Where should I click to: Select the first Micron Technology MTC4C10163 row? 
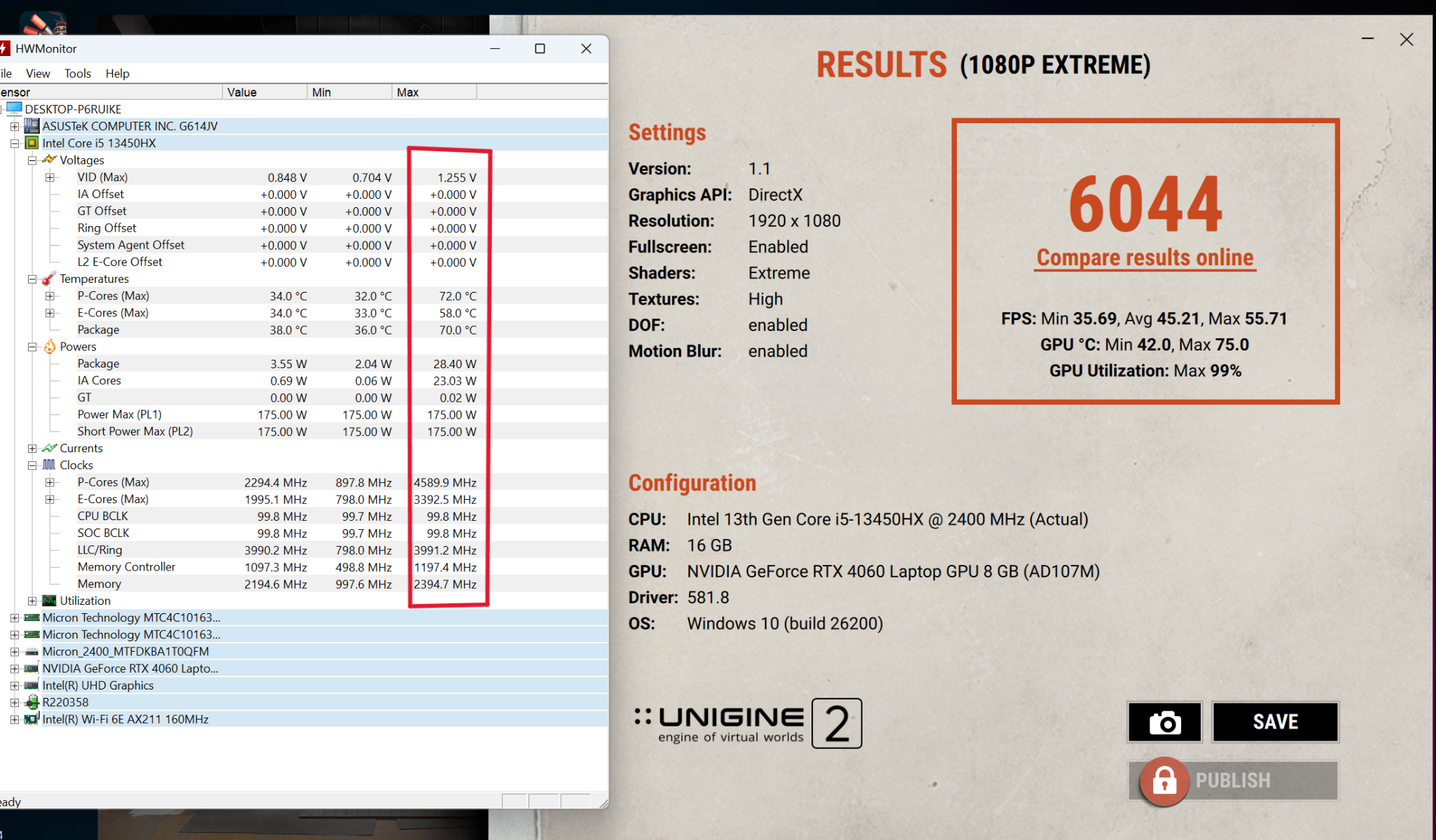[x=304, y=617]
